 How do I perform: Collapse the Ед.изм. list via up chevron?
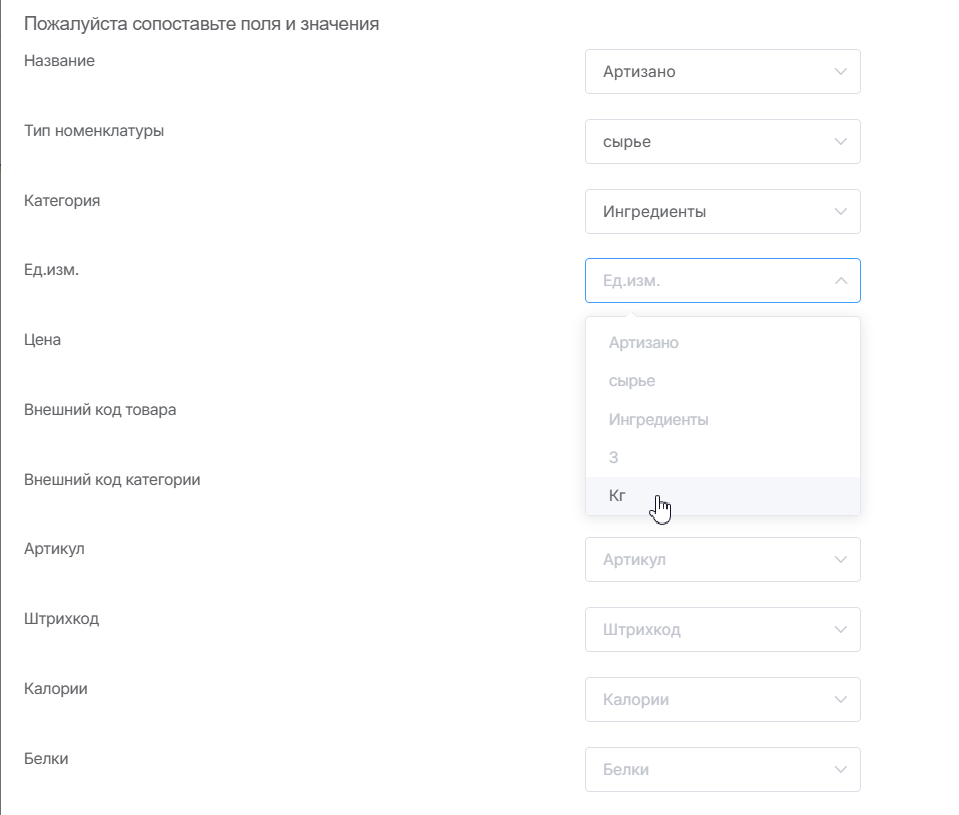tap(840, 281)
